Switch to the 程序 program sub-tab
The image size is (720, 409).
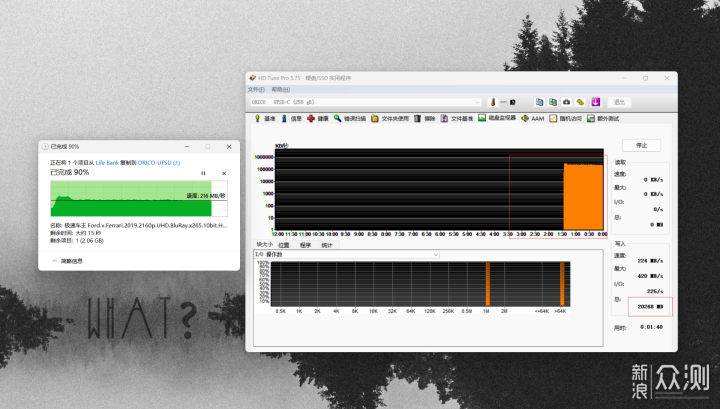(x=305, y=245)
